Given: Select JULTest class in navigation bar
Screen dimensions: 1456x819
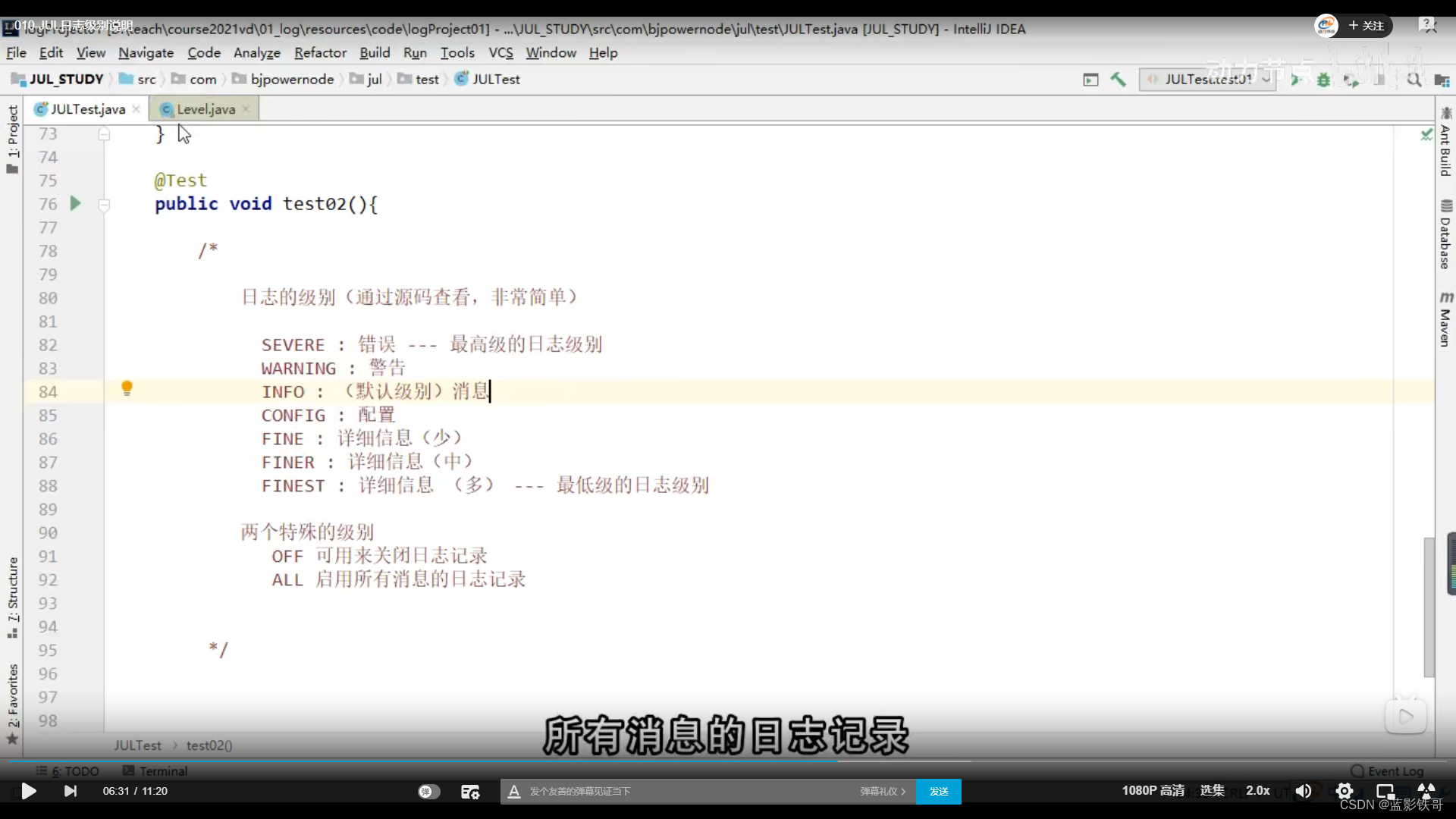Looking at the screenshot, I should click(x=488, y=79).
